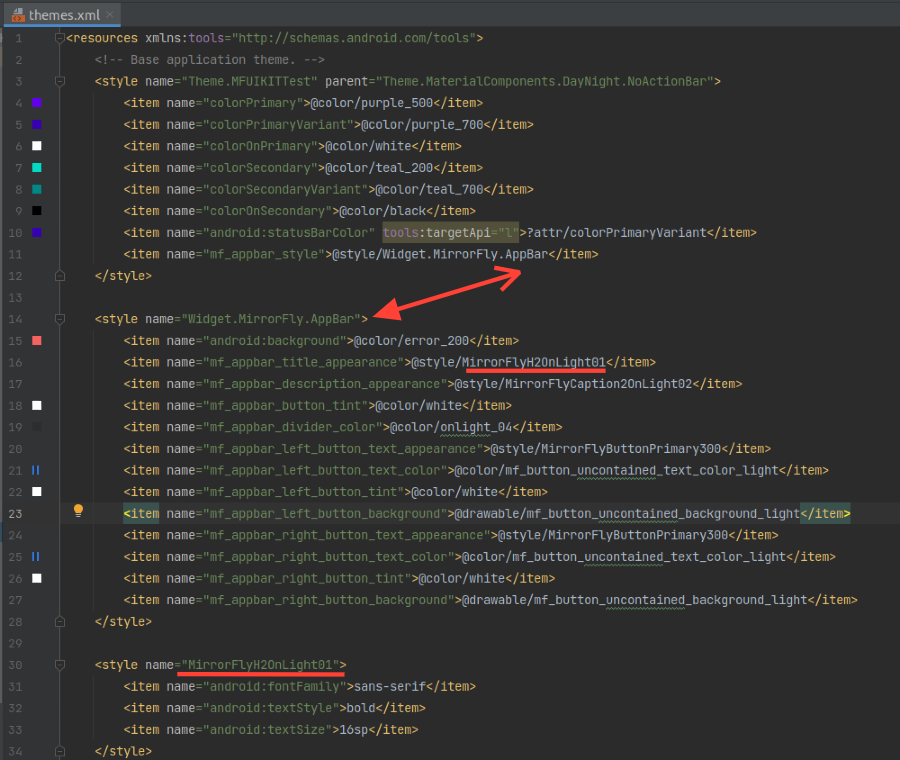Screen dimensions: 900x760
Task: Collapse Theme.MFUIKITTest style fold on line 3
Action: [x=59, y=81]
